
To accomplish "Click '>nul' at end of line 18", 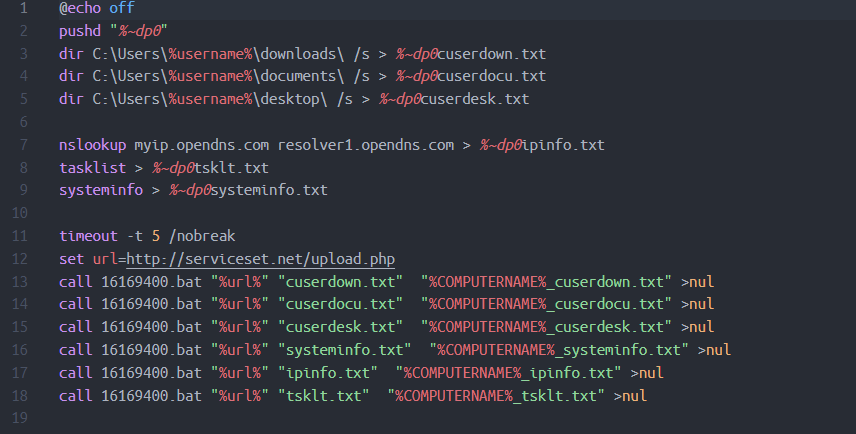I will pos(630,395).
